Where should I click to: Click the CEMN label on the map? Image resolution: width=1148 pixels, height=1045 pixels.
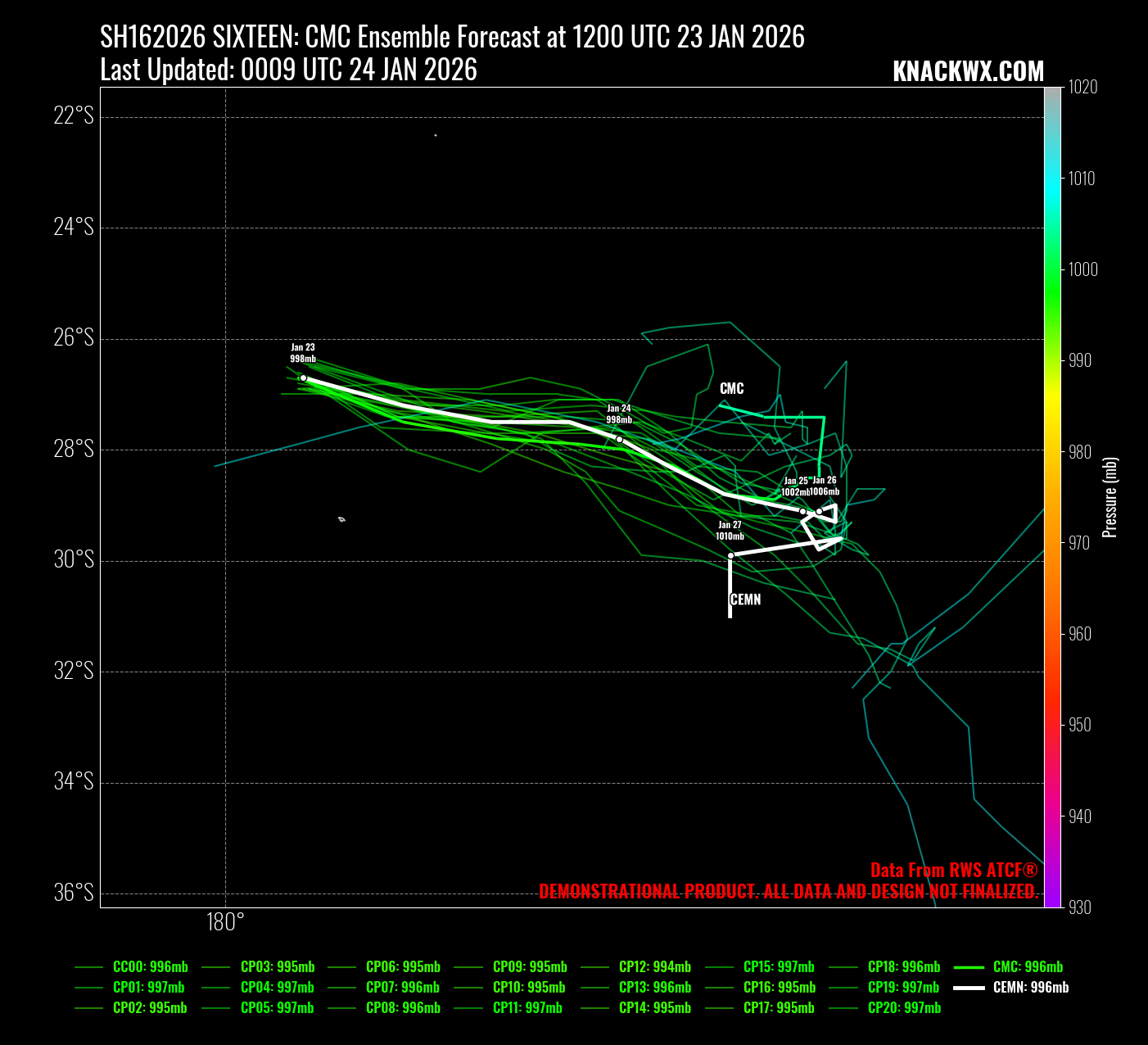(745, 599)
